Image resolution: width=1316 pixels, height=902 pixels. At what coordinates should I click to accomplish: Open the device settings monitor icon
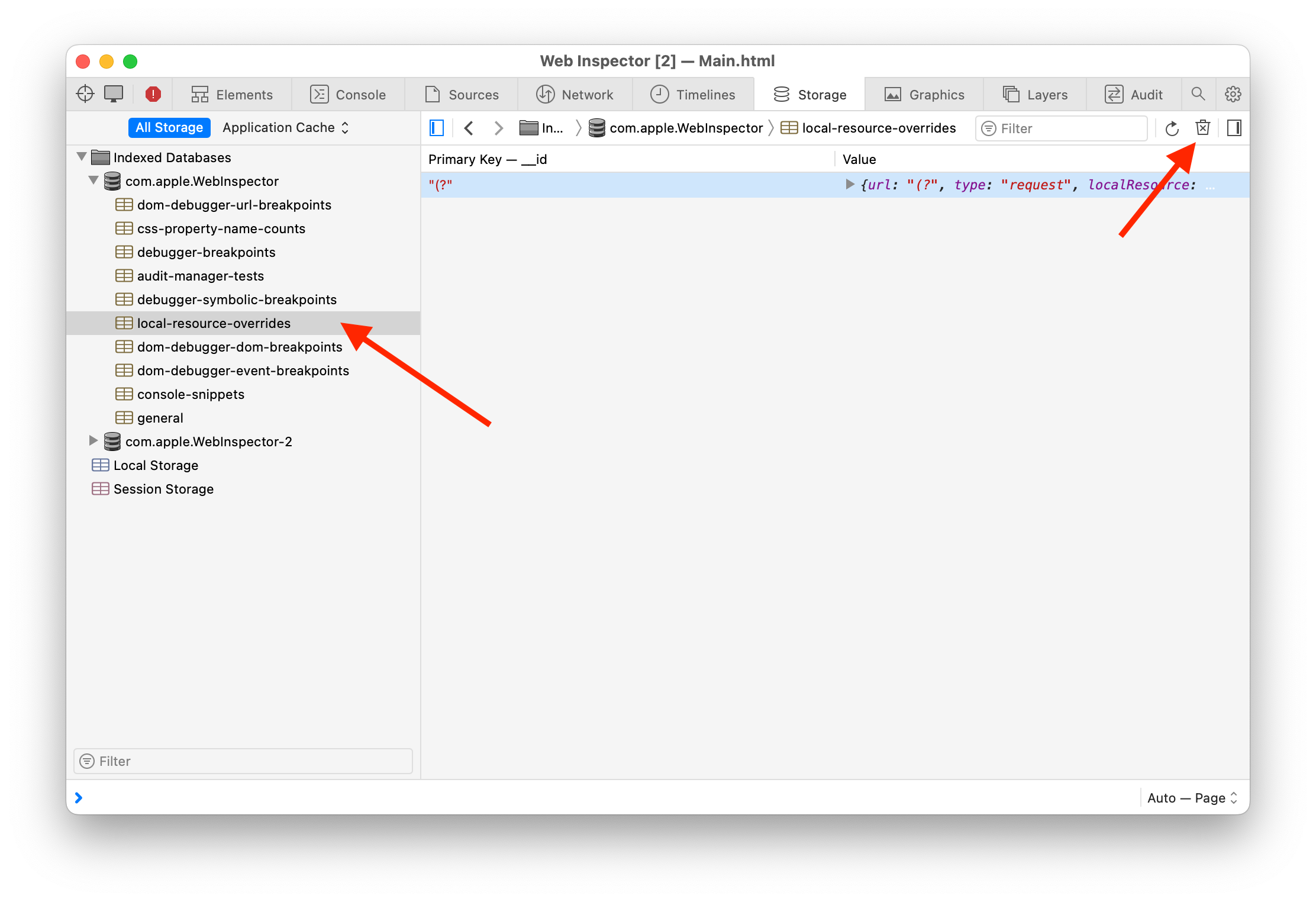click(114, 94)
